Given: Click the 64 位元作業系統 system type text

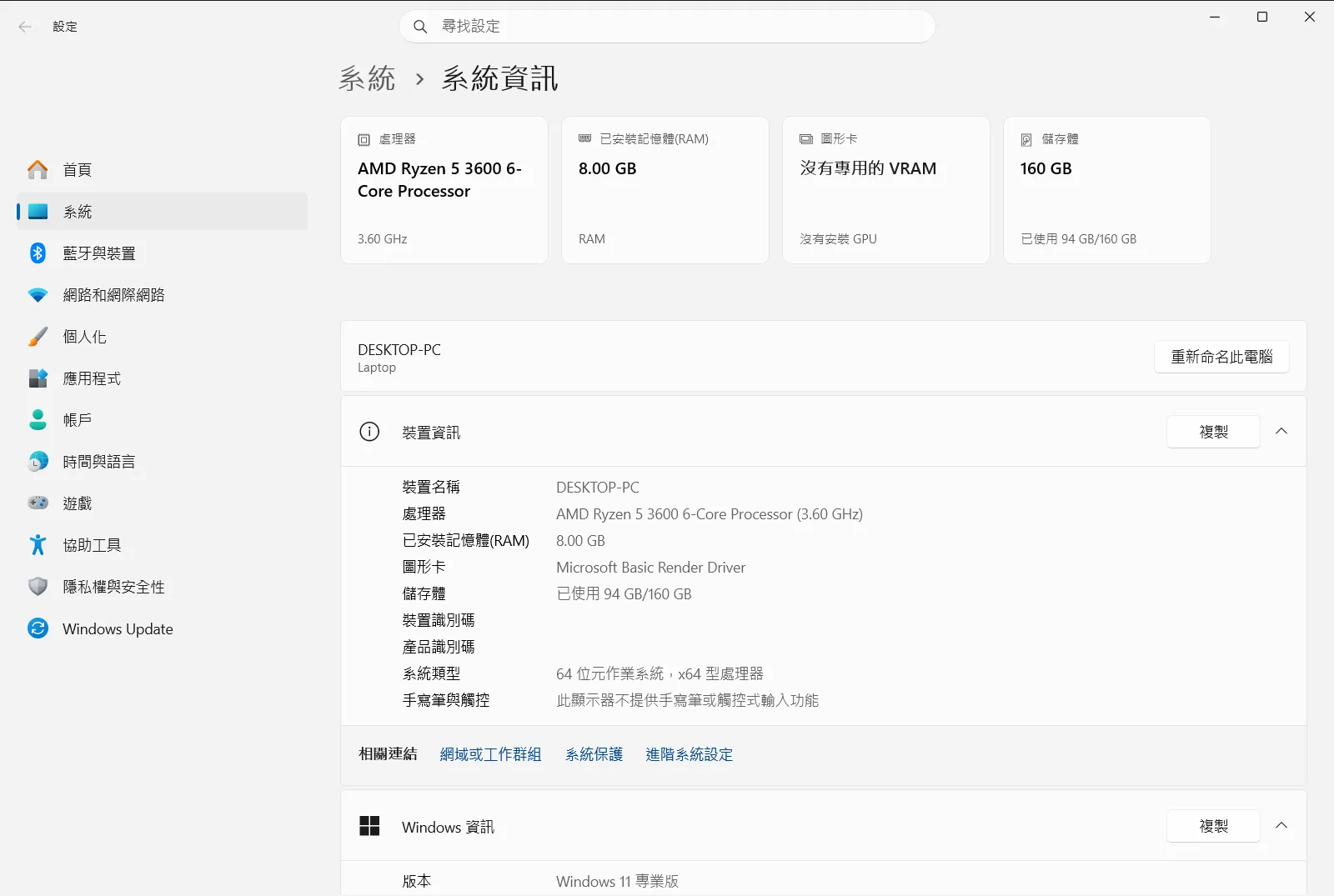Looking at the screenshot, I should [x=659, y=674].
